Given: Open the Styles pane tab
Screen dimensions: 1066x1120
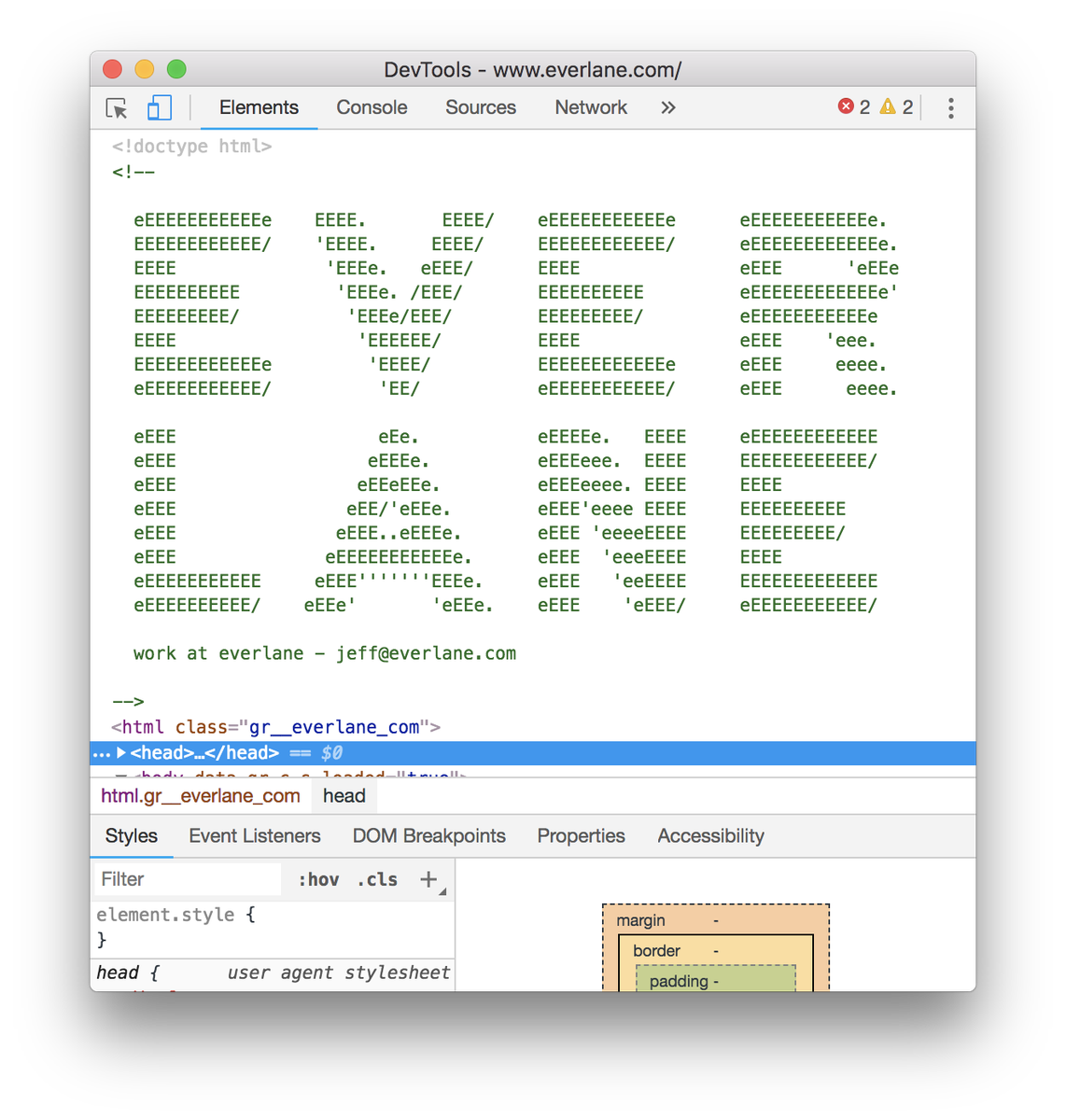Looking at the screenshot, I should click(132, 836).
